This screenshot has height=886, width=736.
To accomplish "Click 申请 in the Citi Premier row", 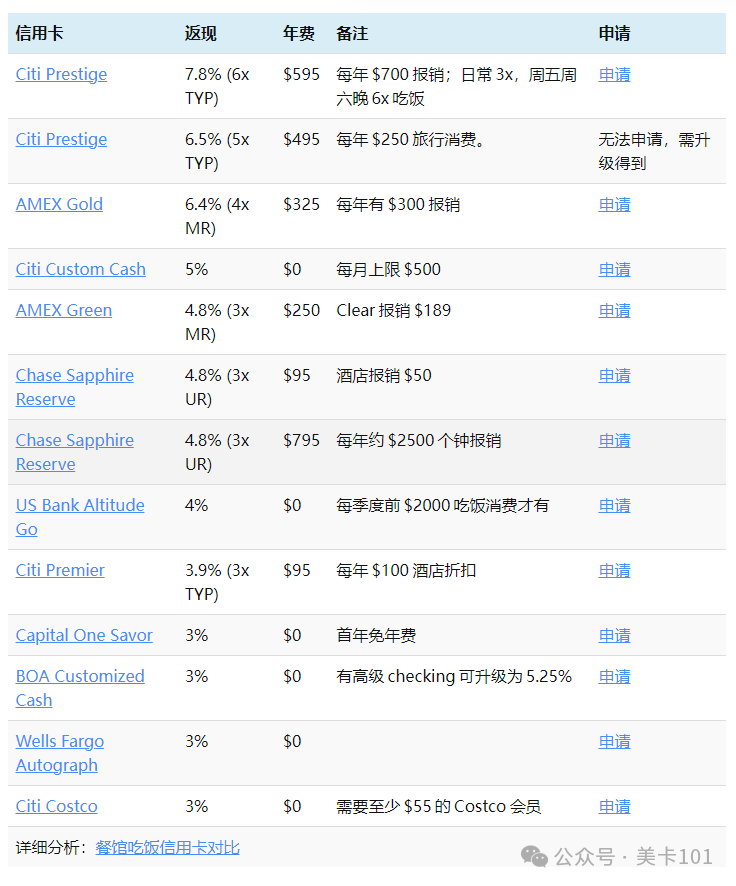I will [x=615, y=571].
